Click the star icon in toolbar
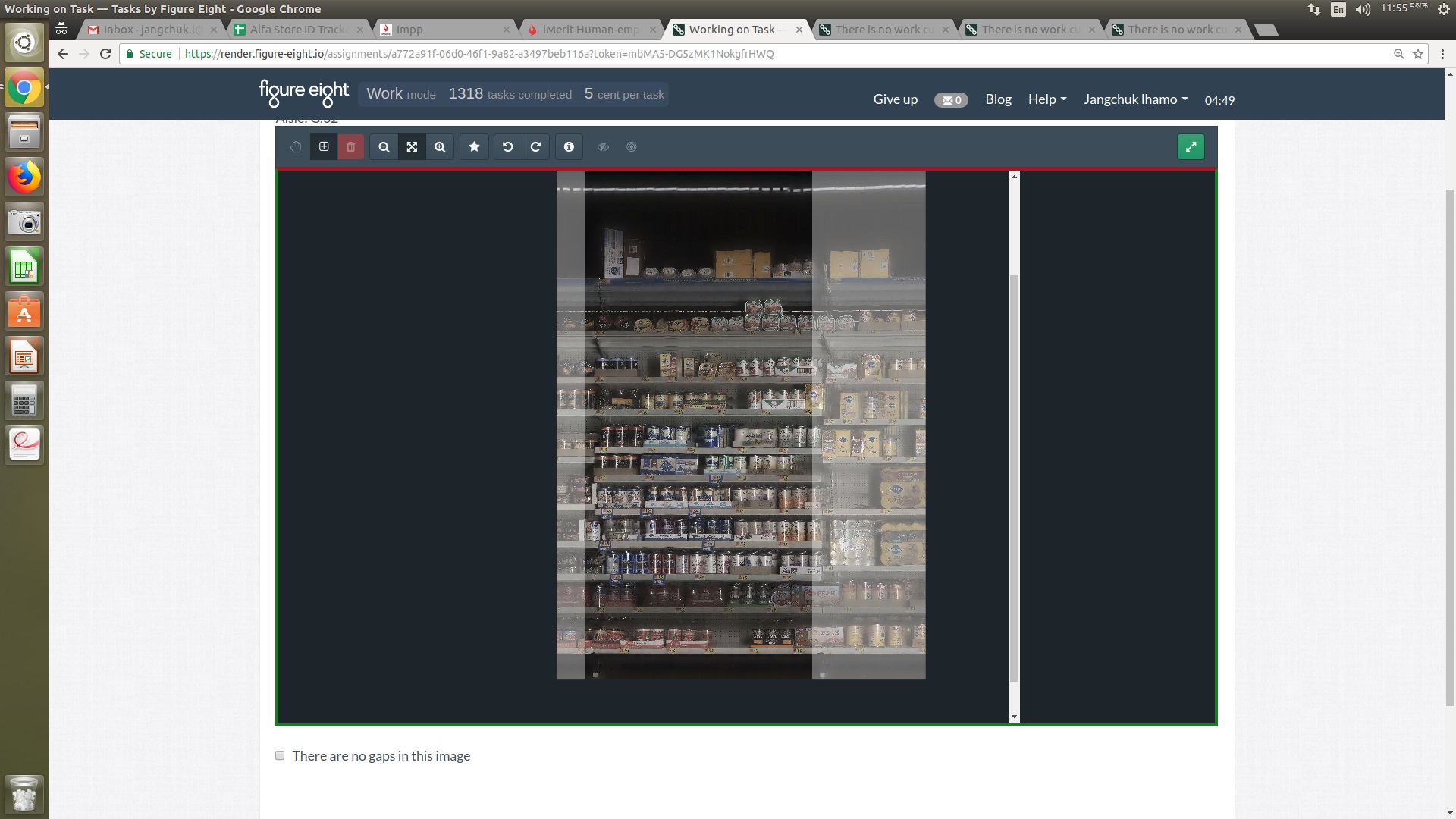 point(474,147)
